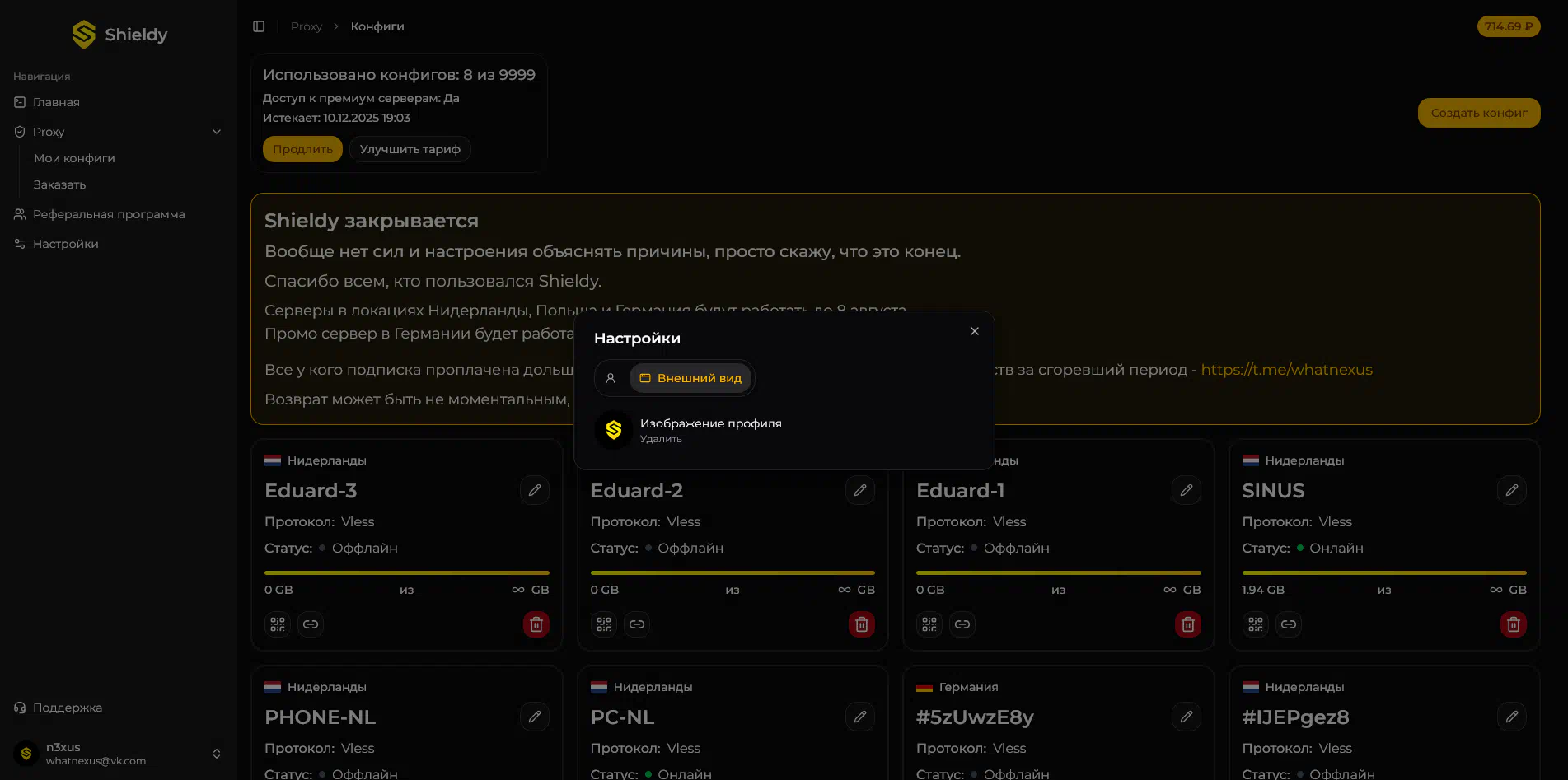Click the 714.69 ₽ balance badge
1568x780 pixels.
(x=1509, y=26)
